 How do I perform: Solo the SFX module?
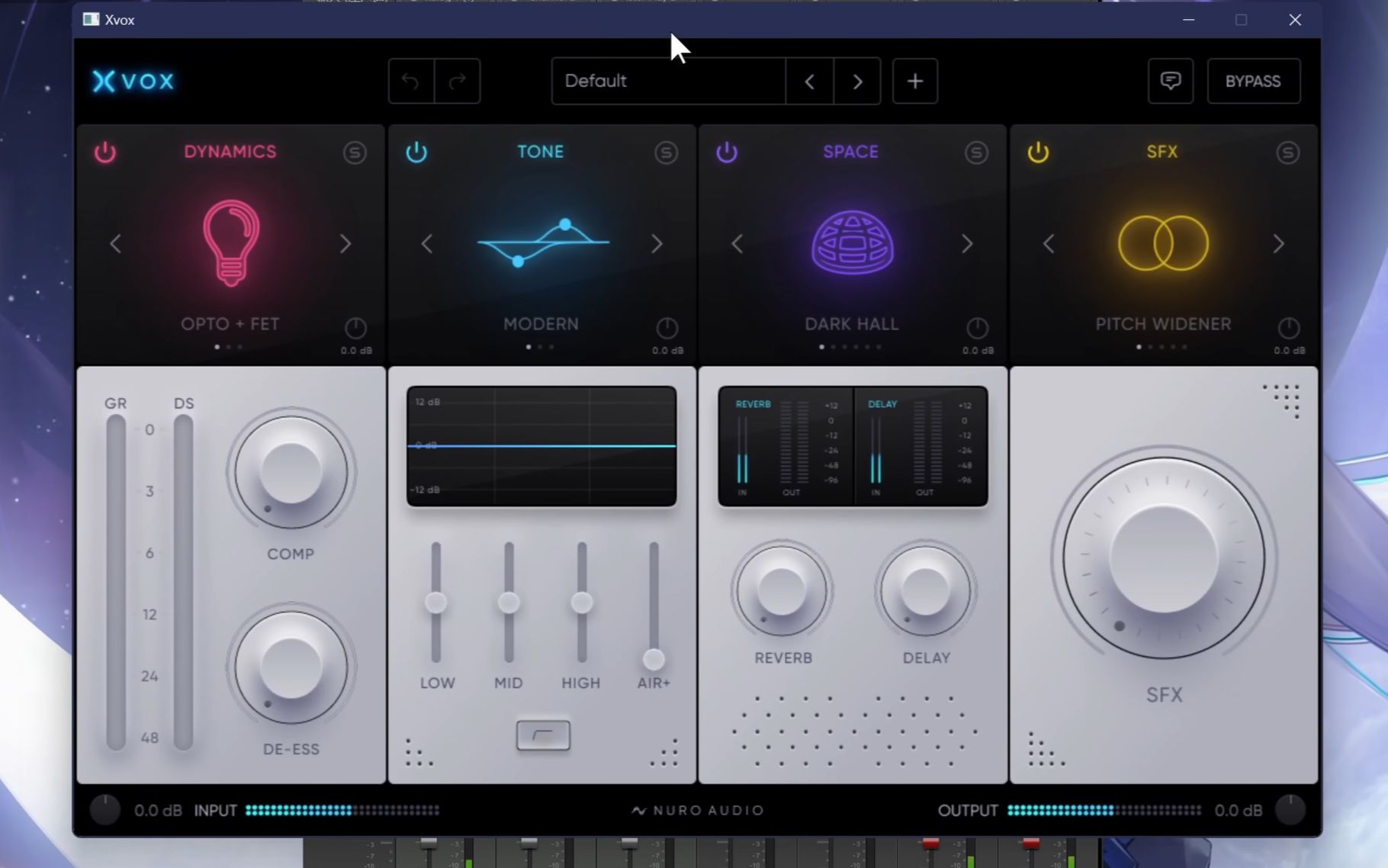pyautogui.click(x=1287, y=153)
